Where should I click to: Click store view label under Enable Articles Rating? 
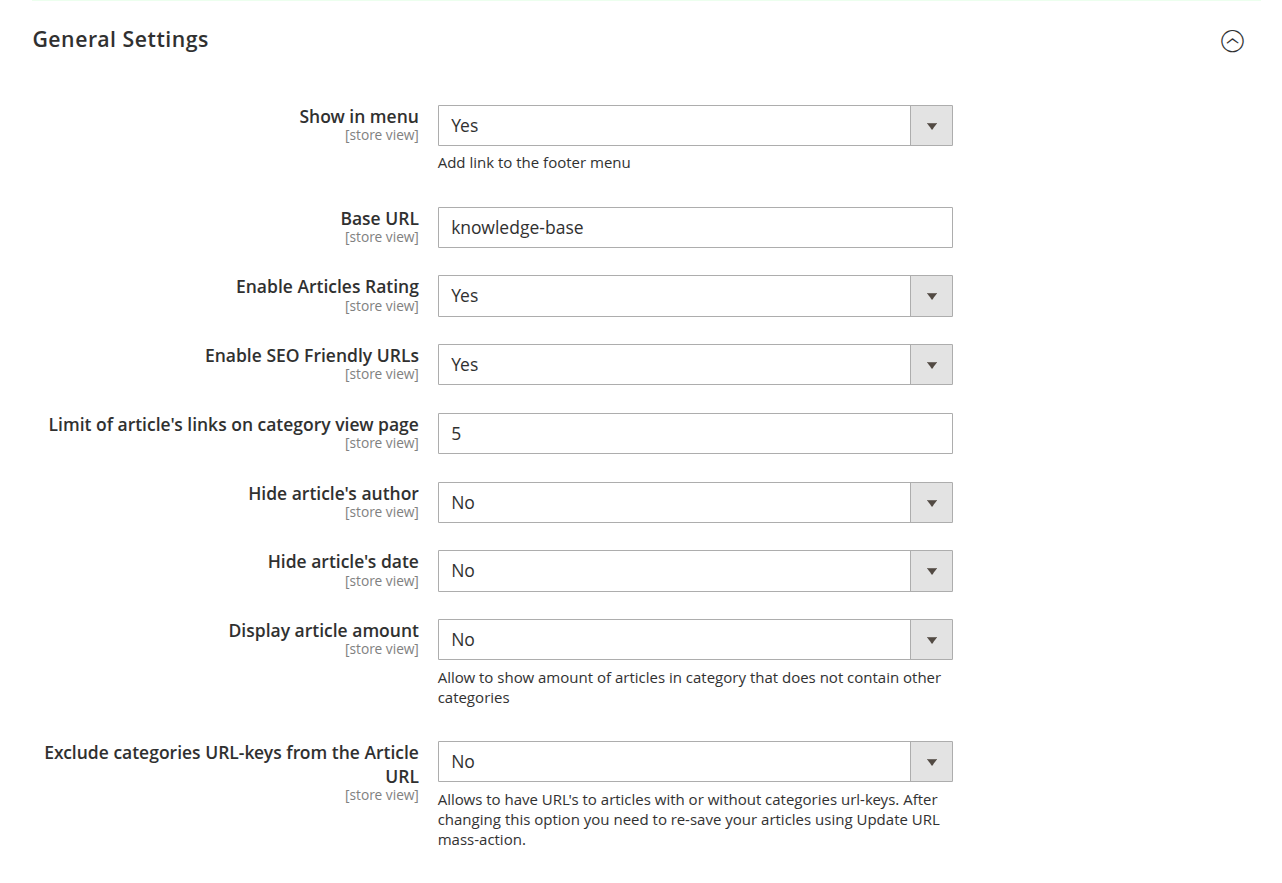382,305
